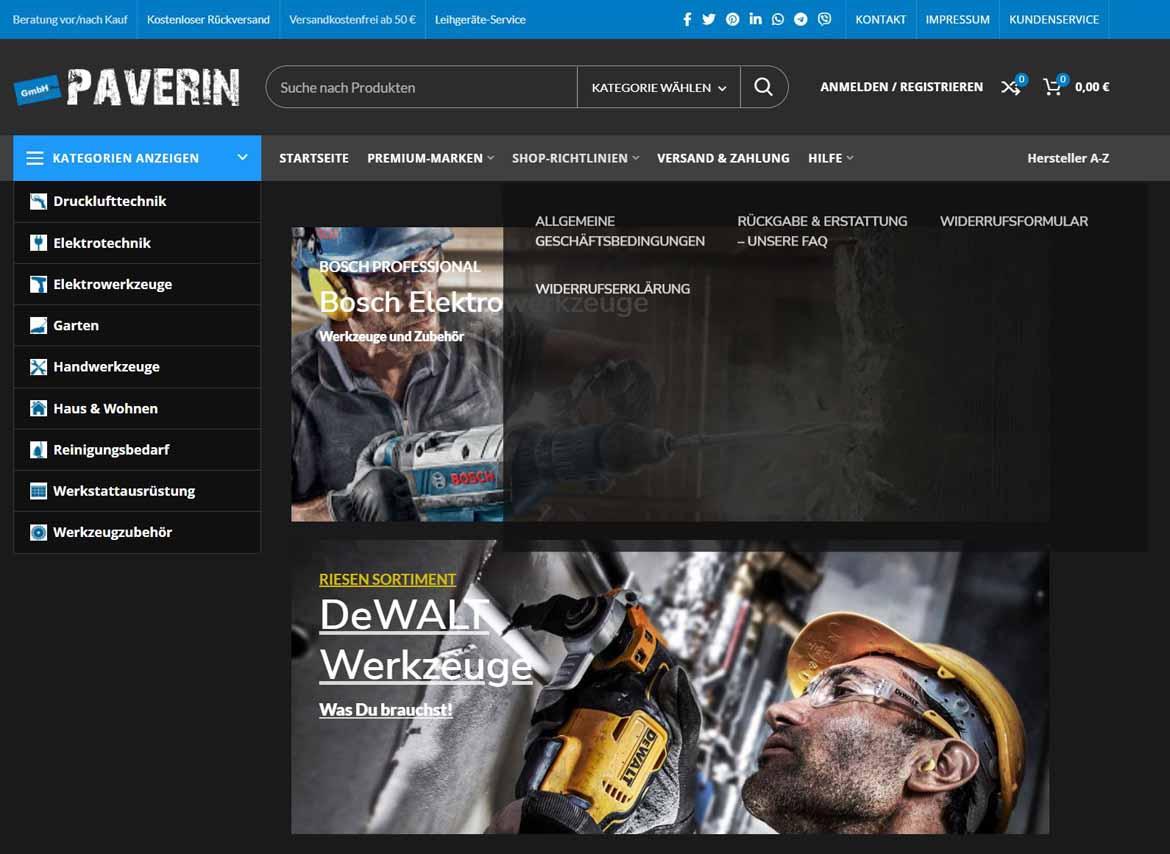Expand the Hilfe menu arrow
Viewport: 1170px width, 854px height.
click(850, 158)
